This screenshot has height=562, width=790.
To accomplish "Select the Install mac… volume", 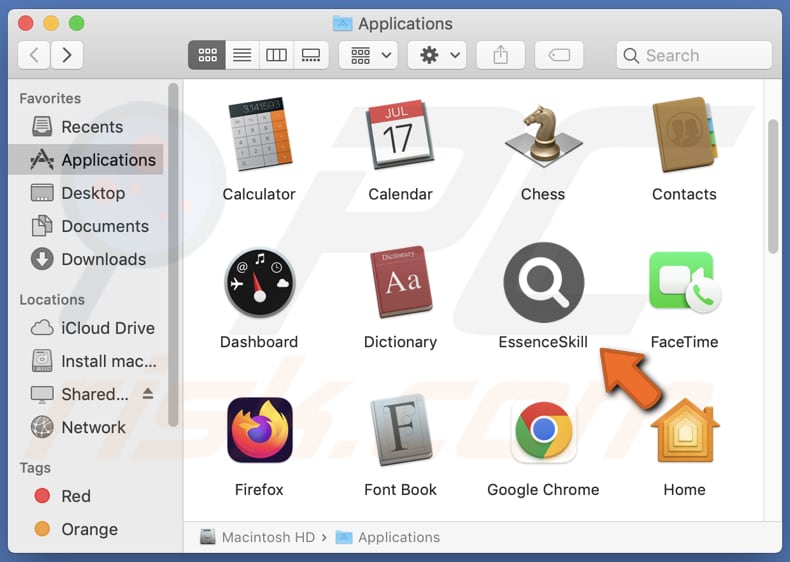I will 86,361.
